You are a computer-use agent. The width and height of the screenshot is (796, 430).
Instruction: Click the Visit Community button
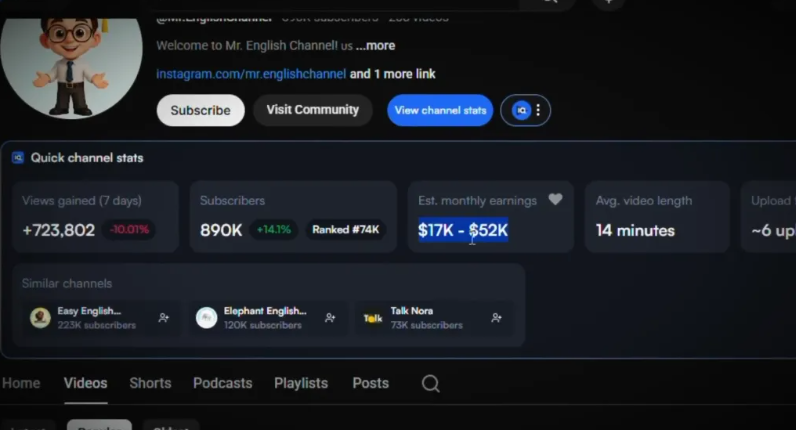(x=312, y=110)
